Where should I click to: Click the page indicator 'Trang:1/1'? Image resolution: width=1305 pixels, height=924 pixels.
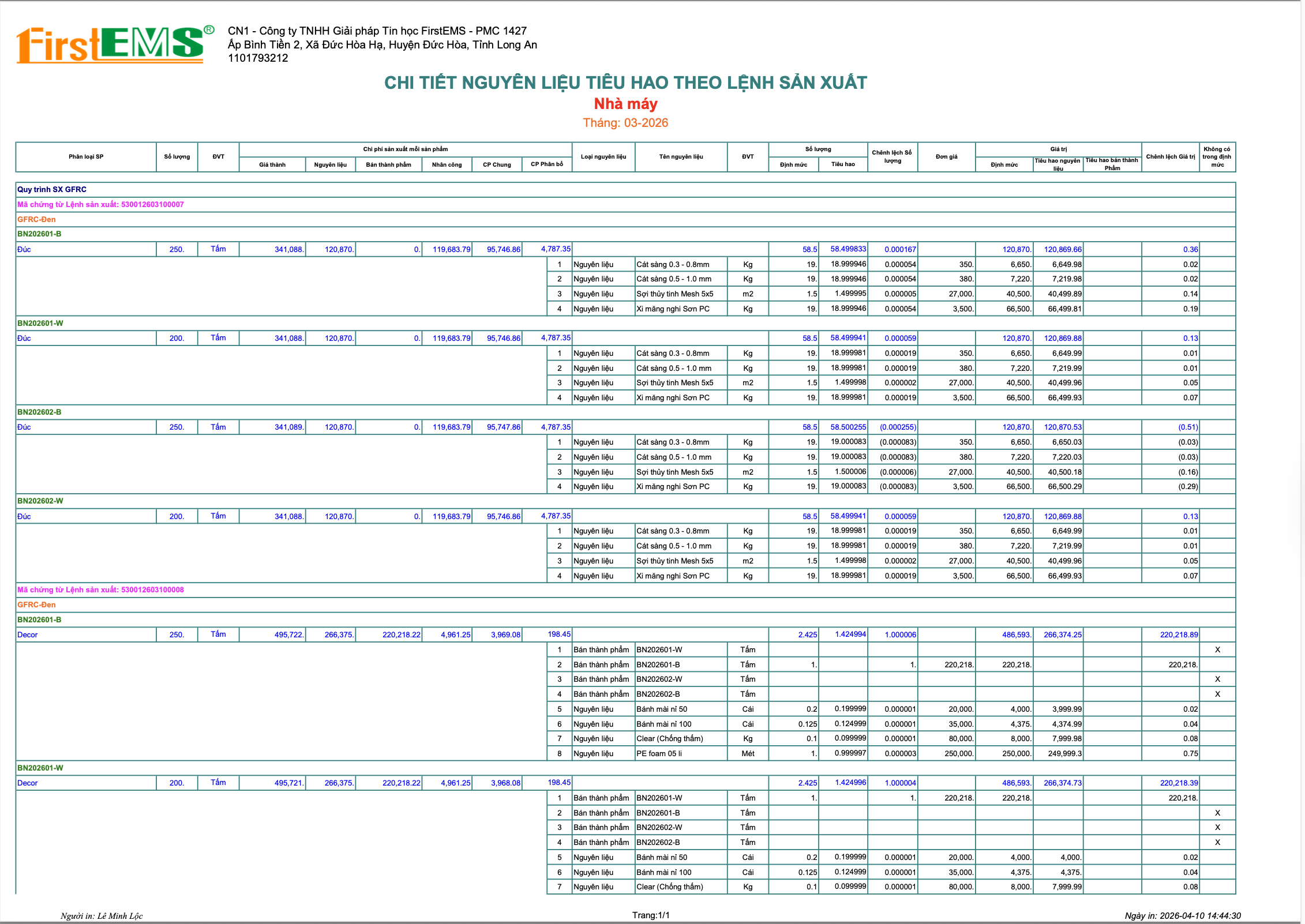click(651, 915)
